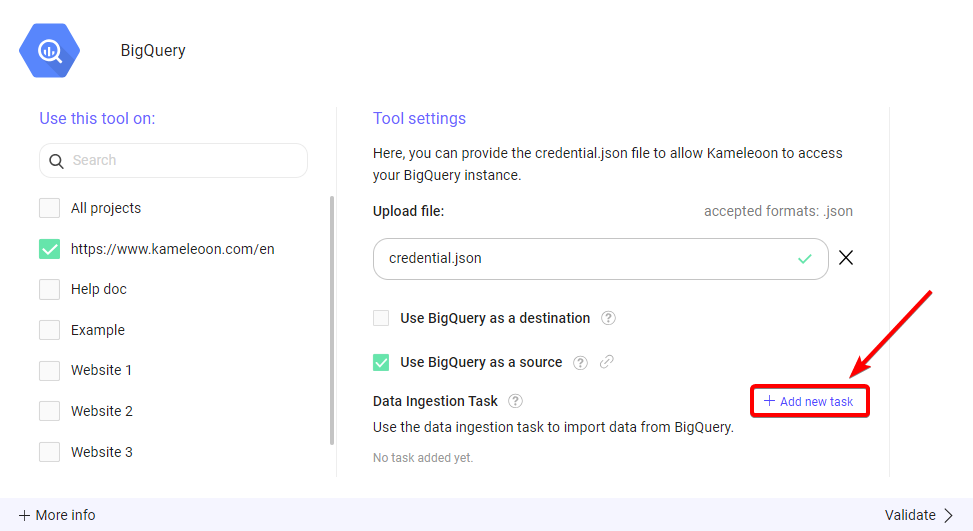This screenshot has height=531, width=973.
Task: Click green checkmark in credential file field
Action: 805,259
